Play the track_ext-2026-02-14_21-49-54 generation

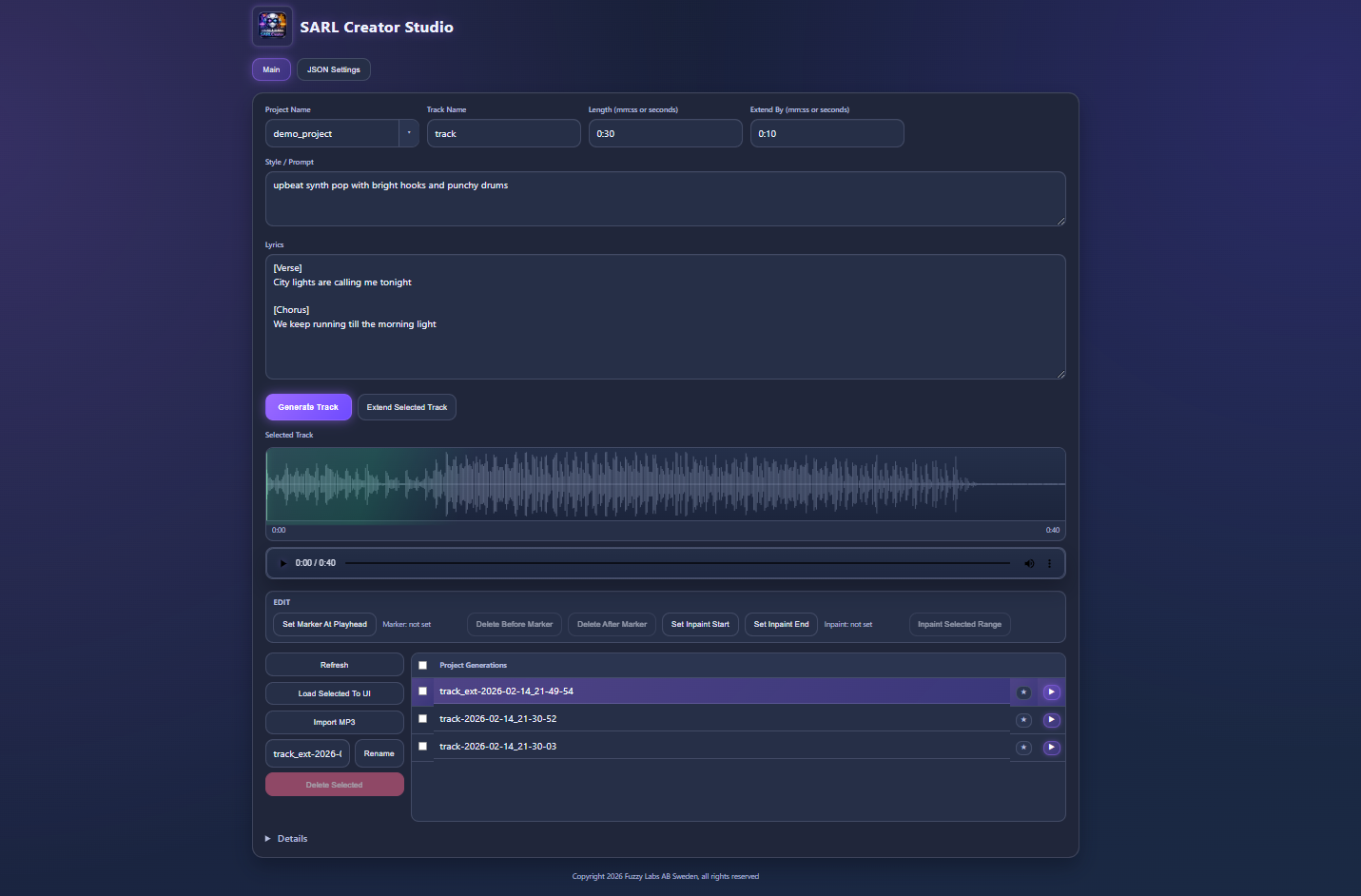click(x=1051, y=692)
